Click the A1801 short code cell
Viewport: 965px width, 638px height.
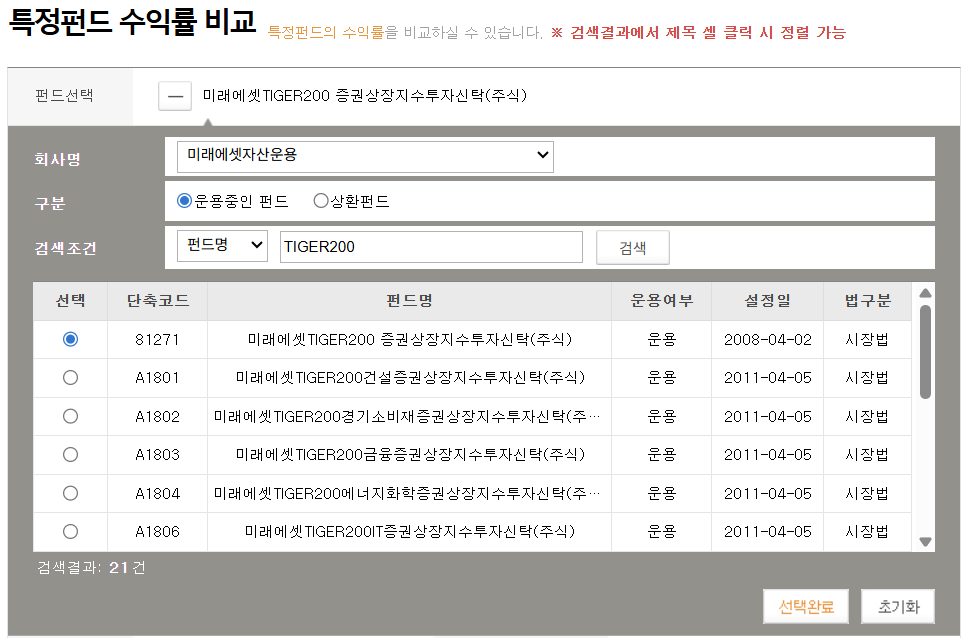coord(158,378)
